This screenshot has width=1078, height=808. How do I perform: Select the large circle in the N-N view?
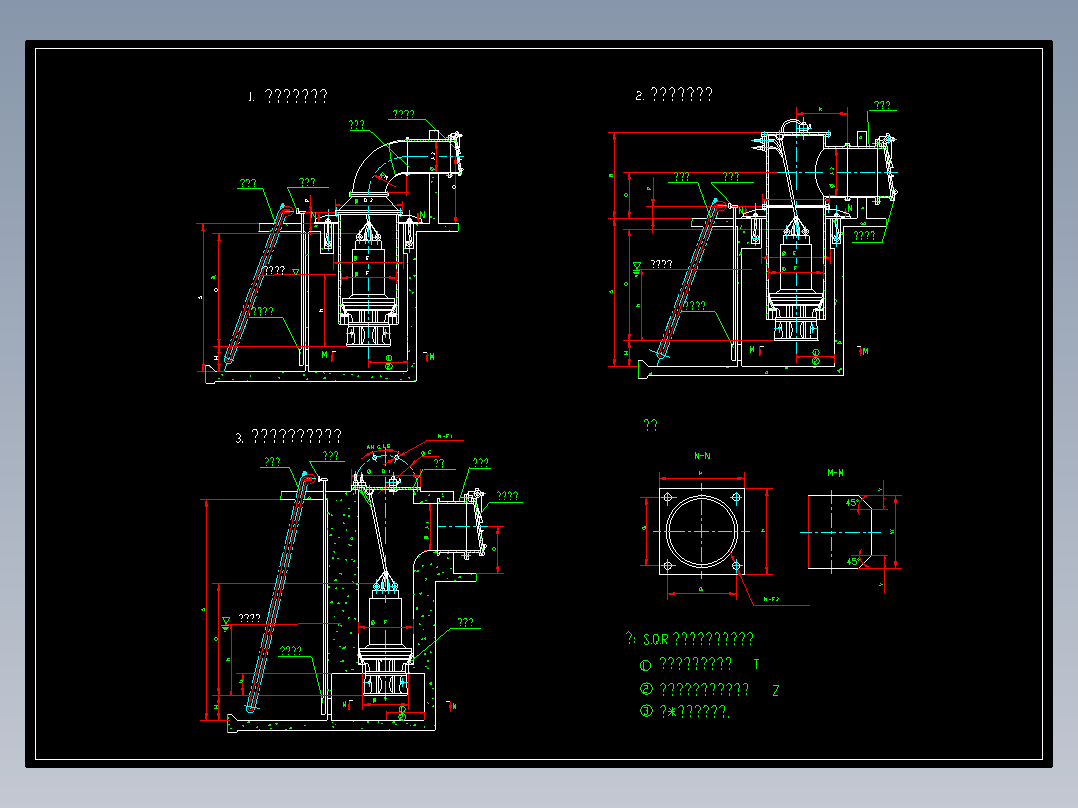(701, 532)
